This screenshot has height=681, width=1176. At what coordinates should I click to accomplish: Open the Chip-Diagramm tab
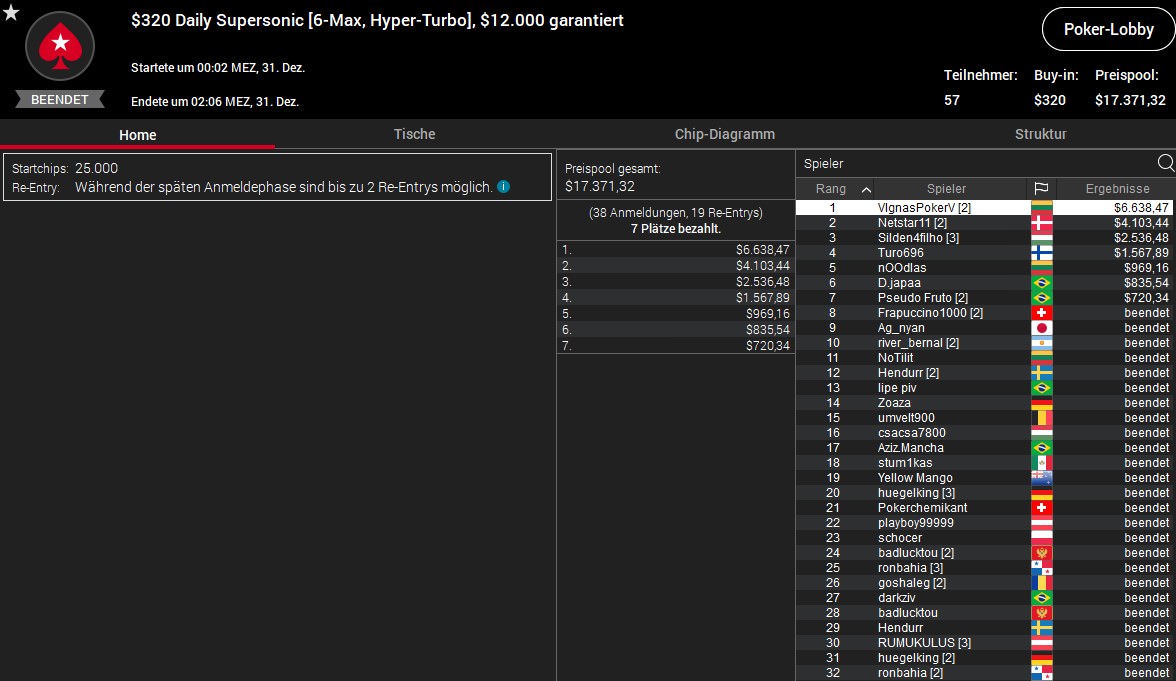[724, 134]
